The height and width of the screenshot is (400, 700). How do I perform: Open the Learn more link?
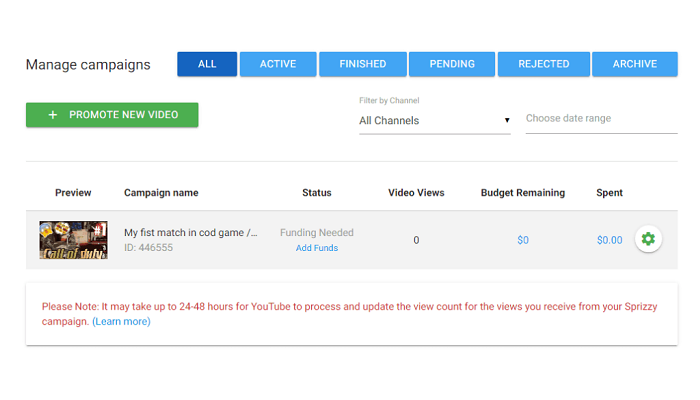point(121,321)
